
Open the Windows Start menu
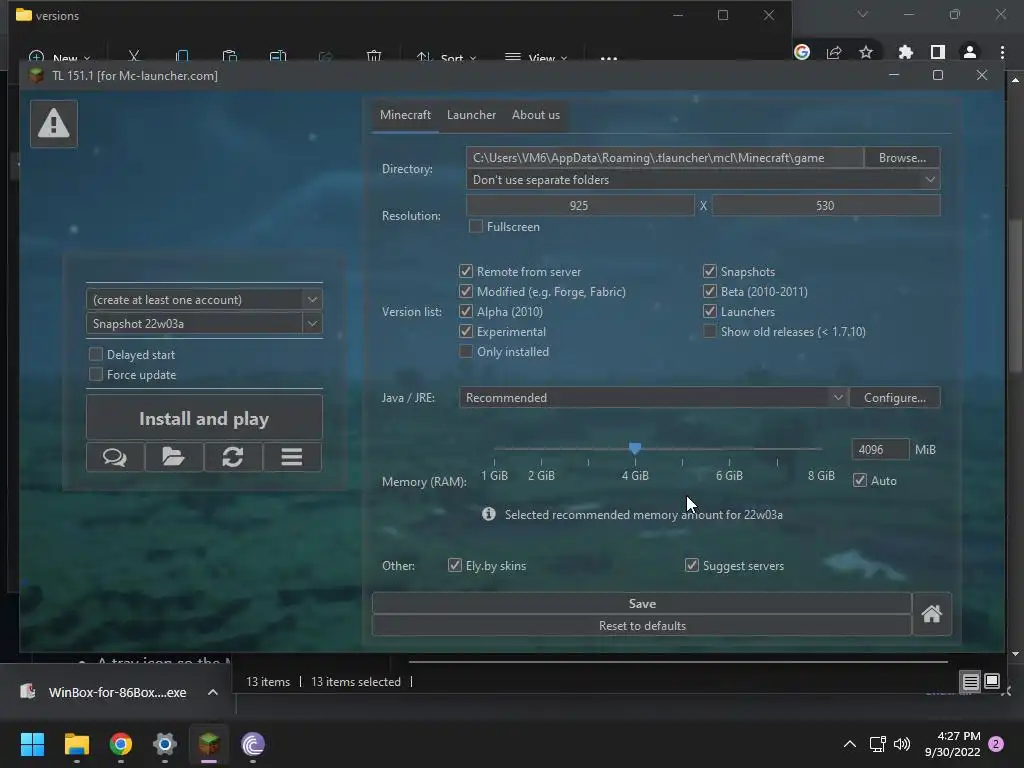pos(33,744)
